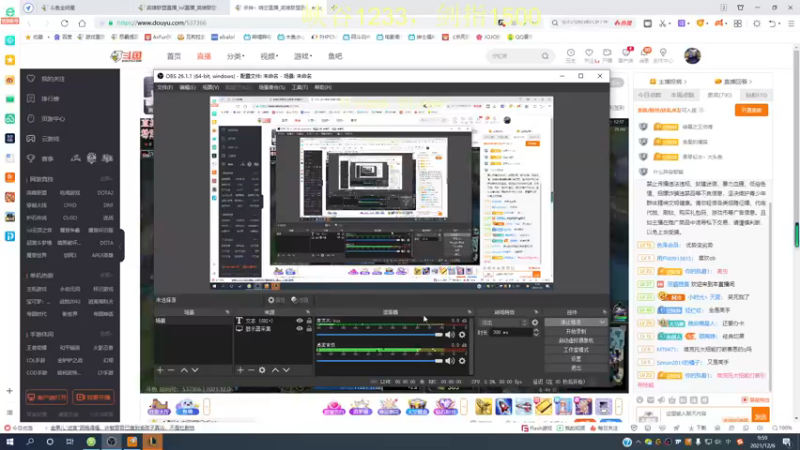Viewport: 800px width, 450px height.
Task: Move the selected source up in OBS Sources panel
Action: pos(275,370)
